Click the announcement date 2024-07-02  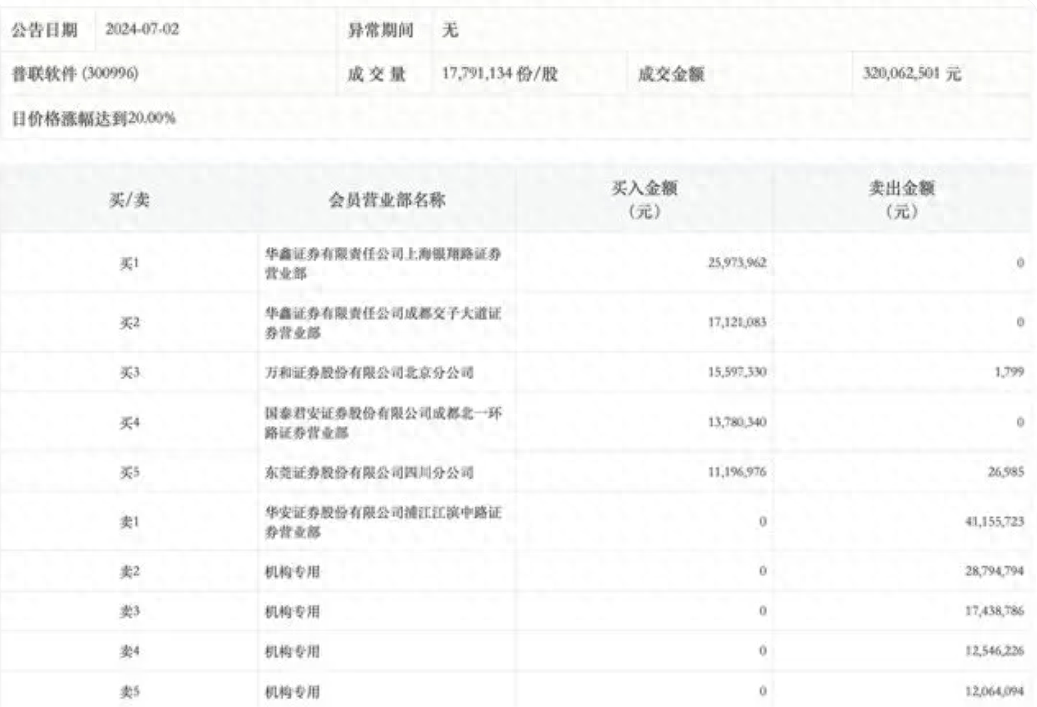(142, 30)
